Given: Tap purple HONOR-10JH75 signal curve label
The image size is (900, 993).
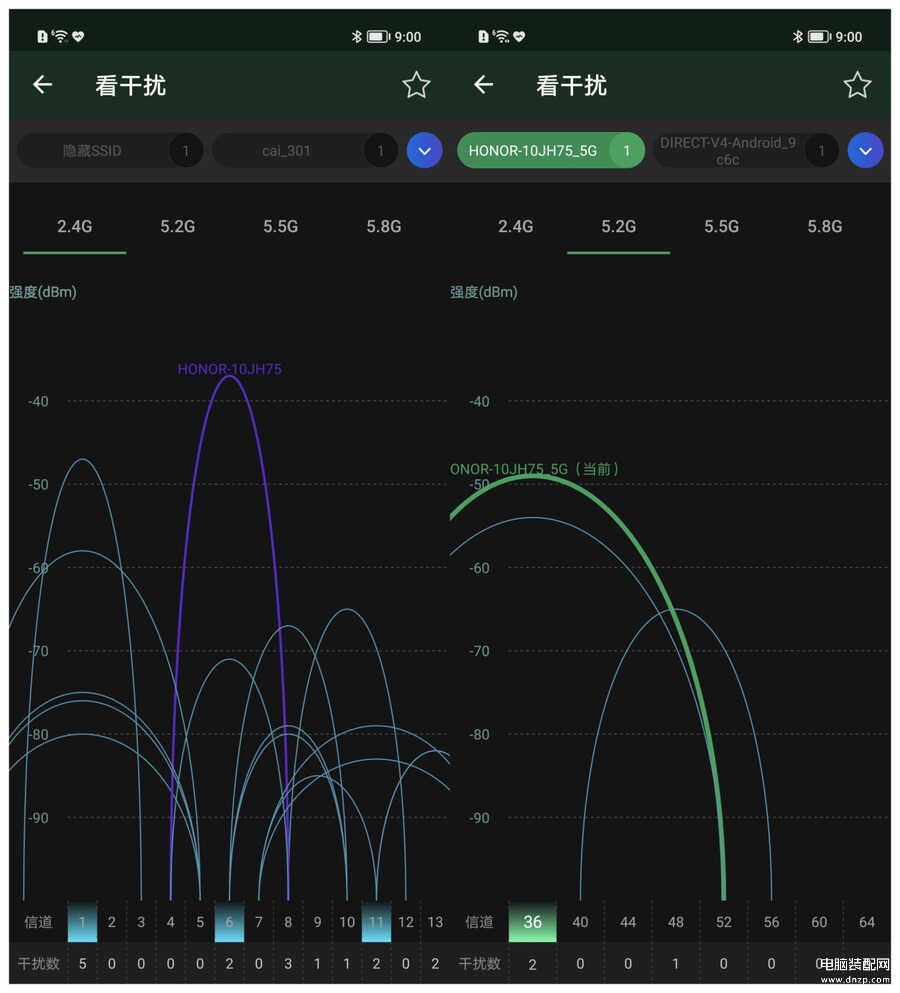Looking at the screenshot, I should (x=229, y=369).
